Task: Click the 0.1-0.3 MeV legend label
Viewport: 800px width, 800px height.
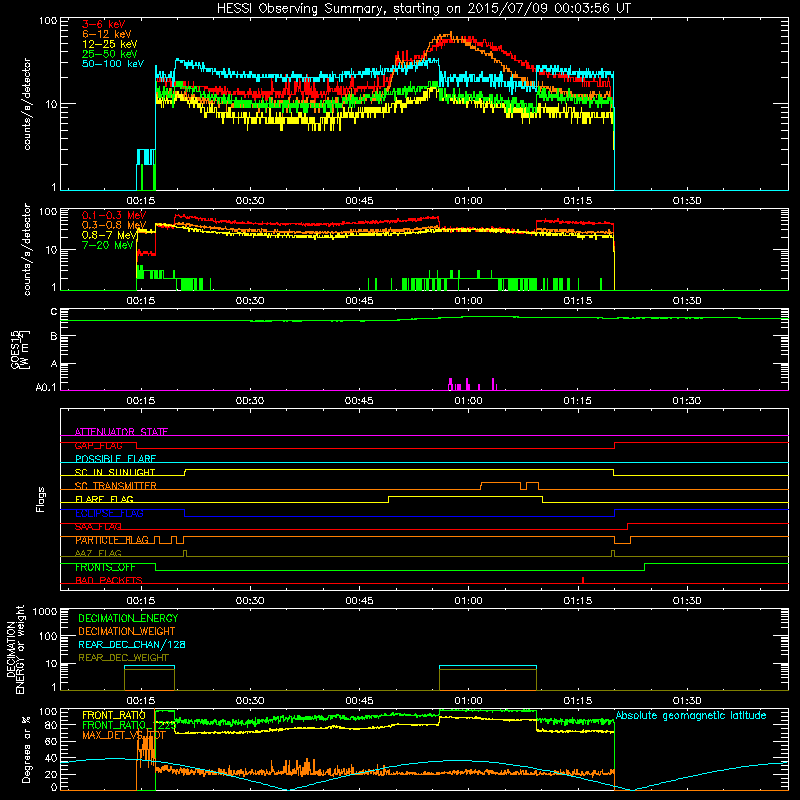Action: tap(114, 215)
